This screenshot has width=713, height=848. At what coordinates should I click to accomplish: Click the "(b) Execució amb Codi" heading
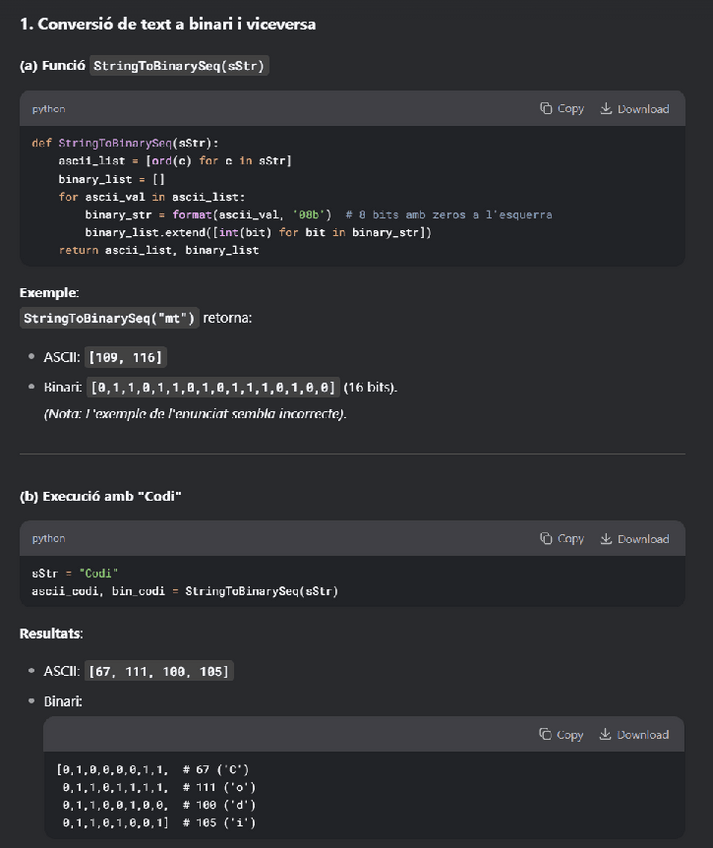coord(100,497)
